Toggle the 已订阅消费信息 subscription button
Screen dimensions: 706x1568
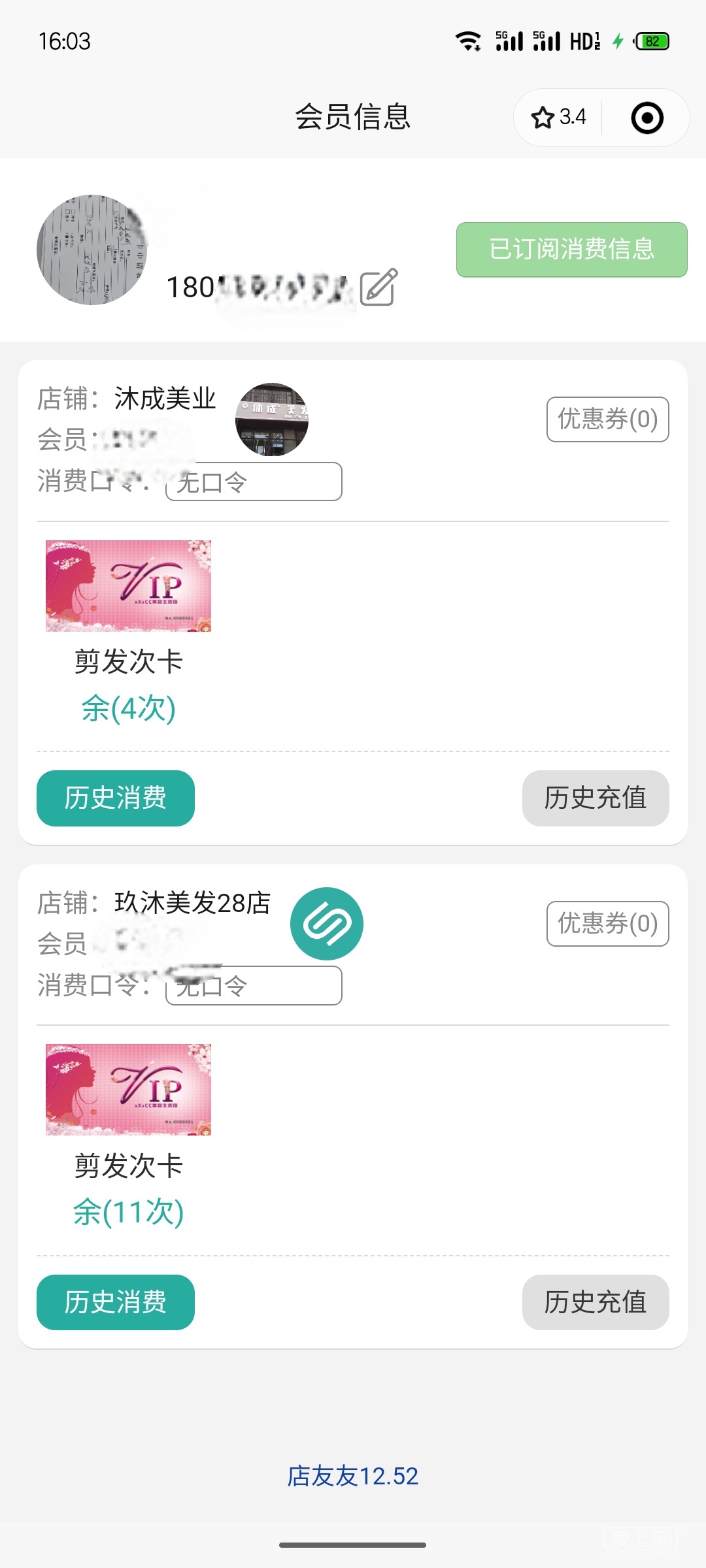click(x=571, y=250)
